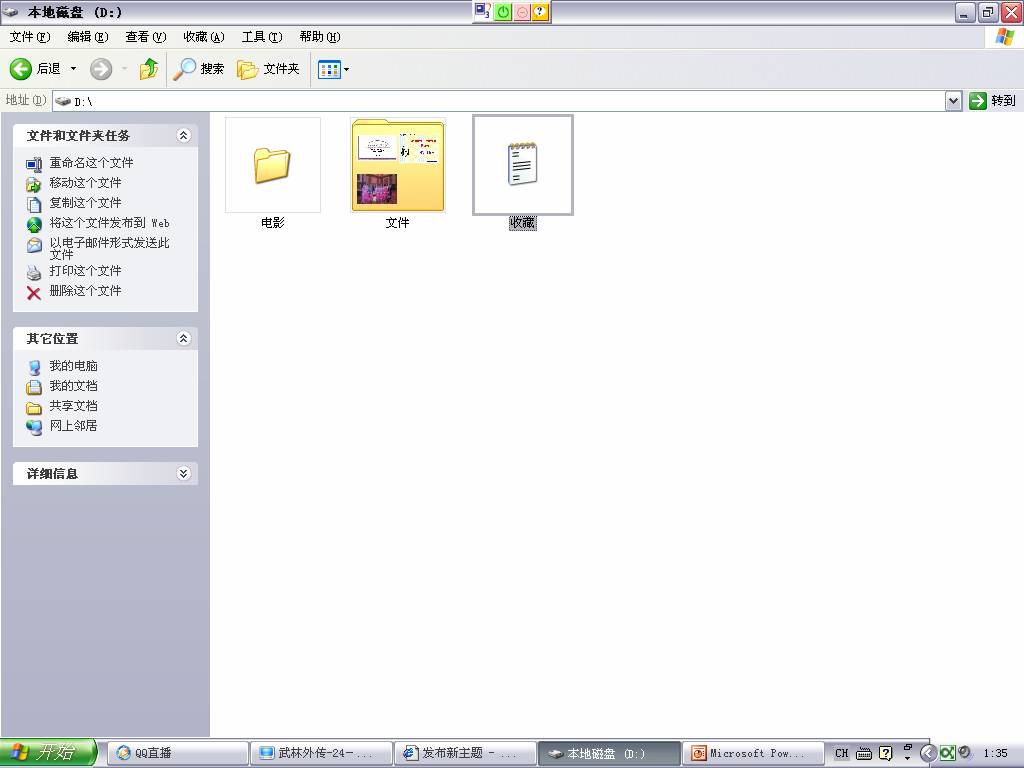Click the CH language indicator
This screenshot has height=768, width=1024.
pyautogui.click(x=842, y=753)
